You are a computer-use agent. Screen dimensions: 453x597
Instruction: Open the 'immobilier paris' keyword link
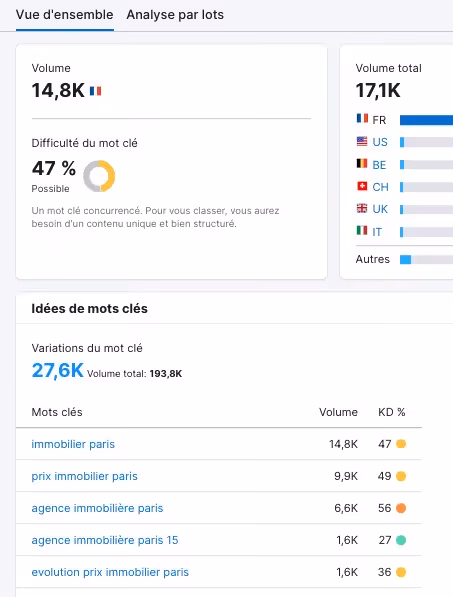point(73,444)
